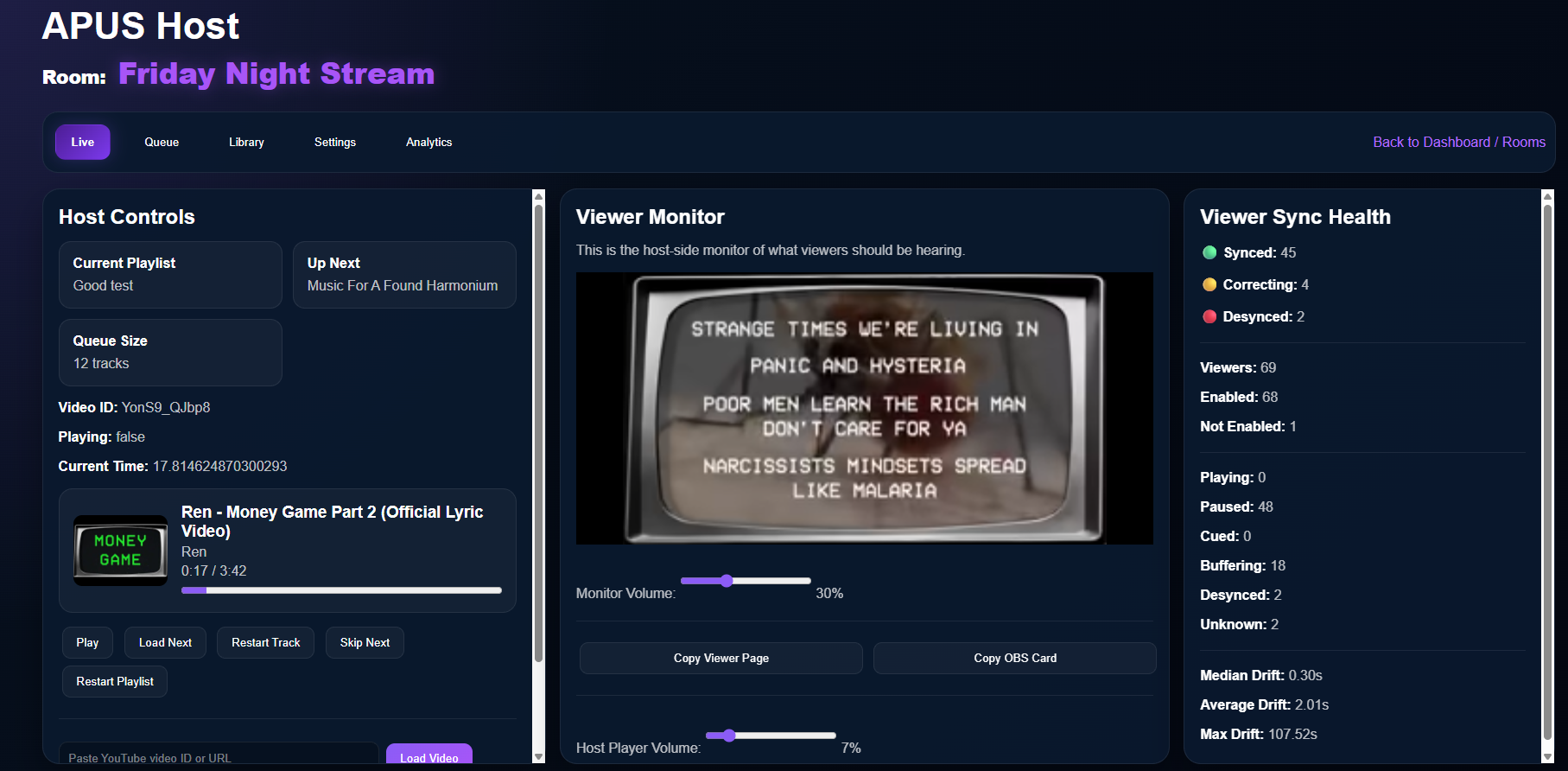Open the Queue tab
Screen dimensions: 1568x771
(x=162, y=142)
